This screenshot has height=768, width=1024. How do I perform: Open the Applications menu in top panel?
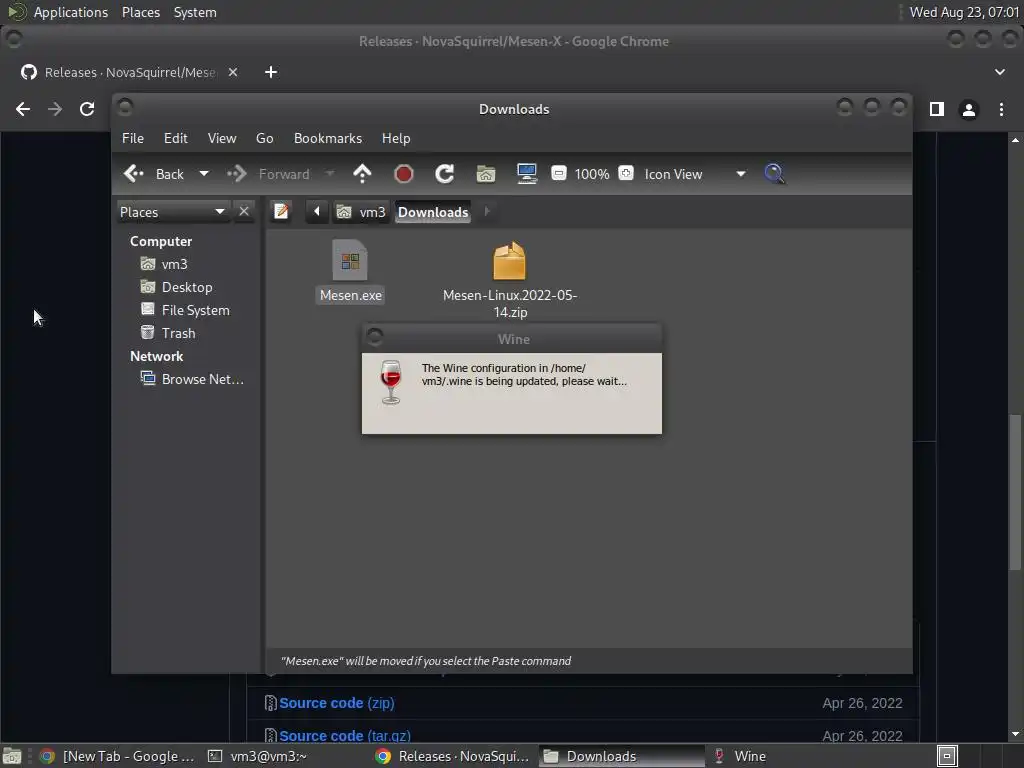(x=71, y=12)
